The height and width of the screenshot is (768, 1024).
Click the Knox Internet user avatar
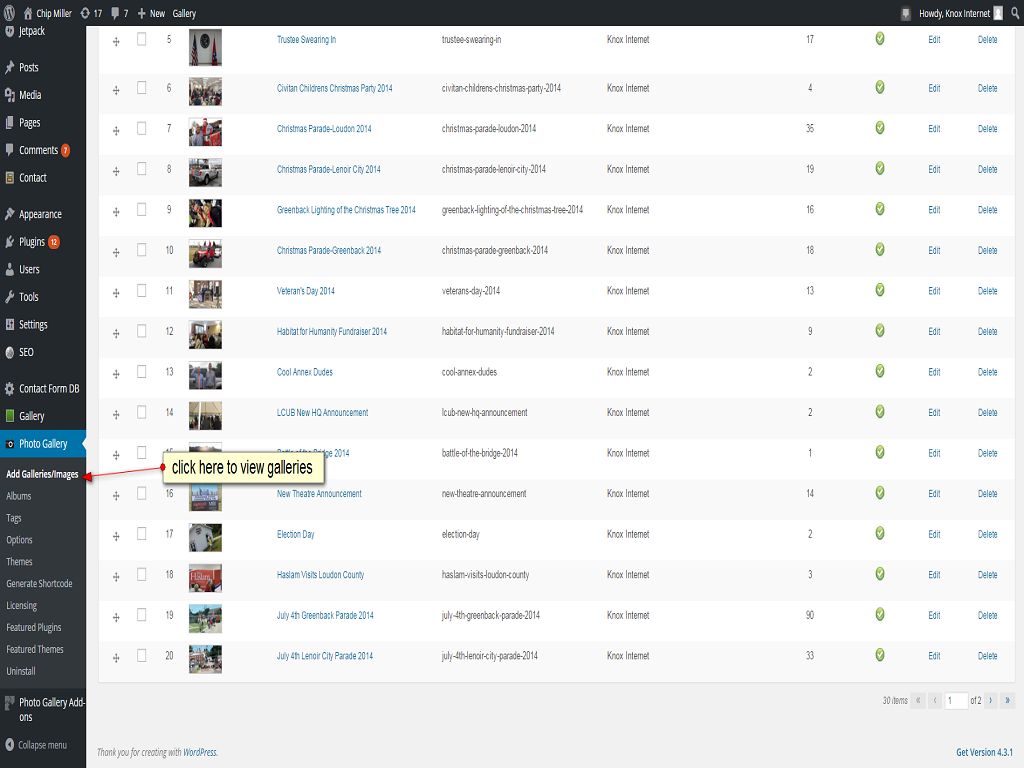pyautogui.click(x=998, y=13)
